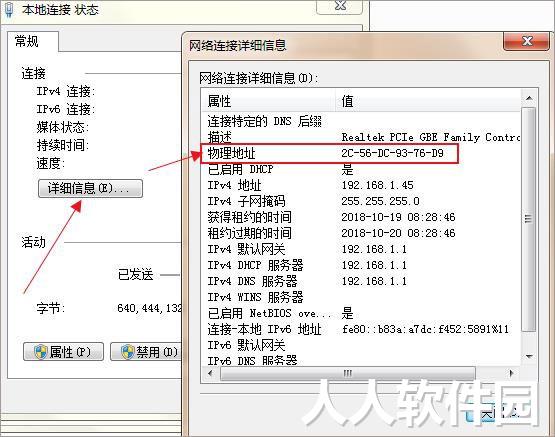Close the 网络连接详细信息 dialog
Image resolution: width=555 pixels, height=437 pixels.
[x=526, y=41]
